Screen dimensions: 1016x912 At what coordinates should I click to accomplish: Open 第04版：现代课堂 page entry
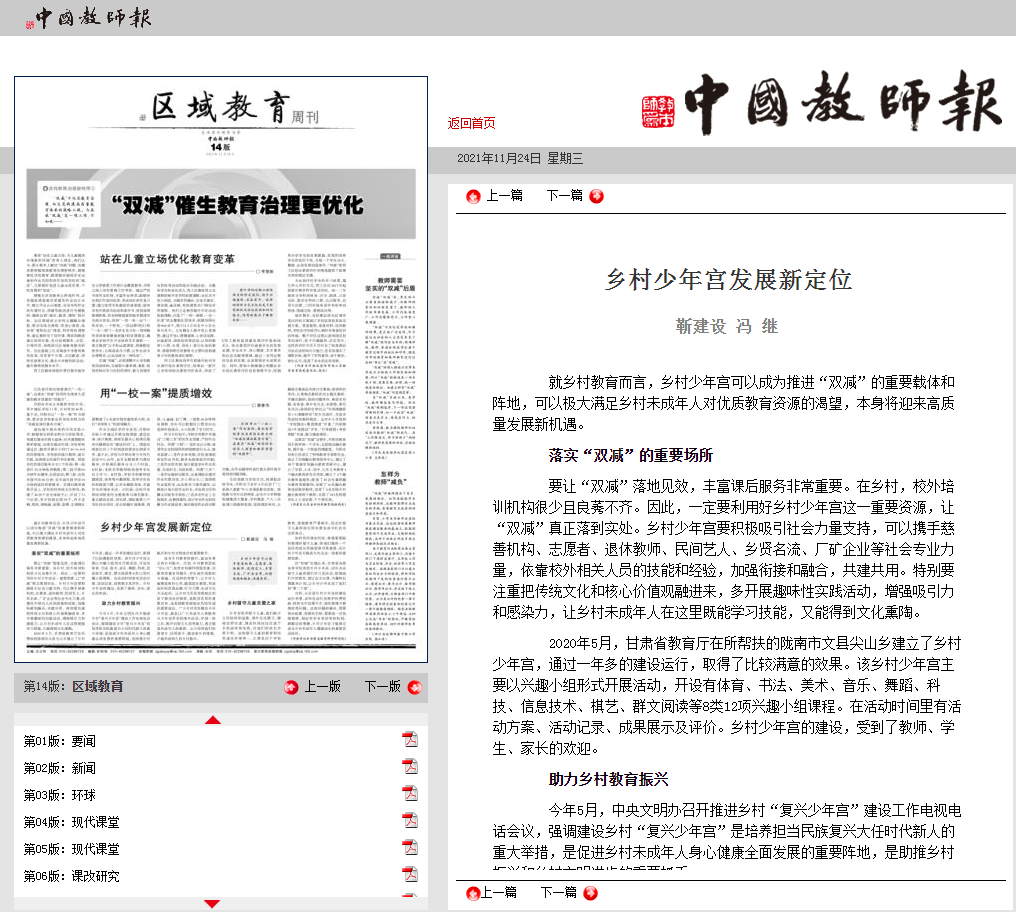[71, 823]
